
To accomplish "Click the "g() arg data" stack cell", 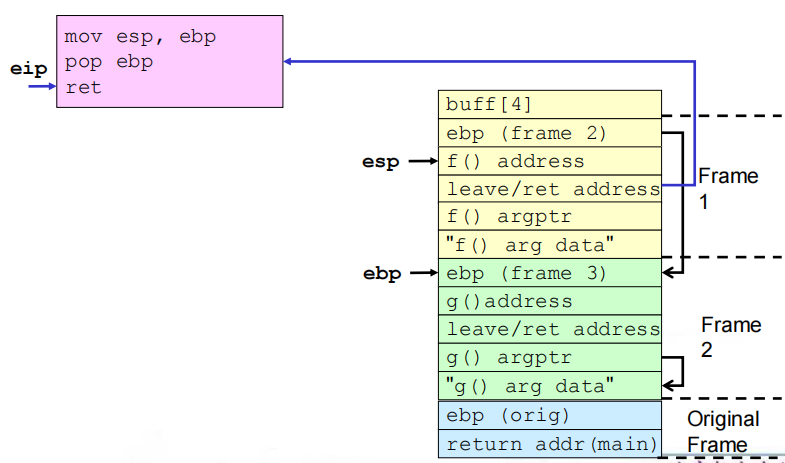I will point(549,386).
